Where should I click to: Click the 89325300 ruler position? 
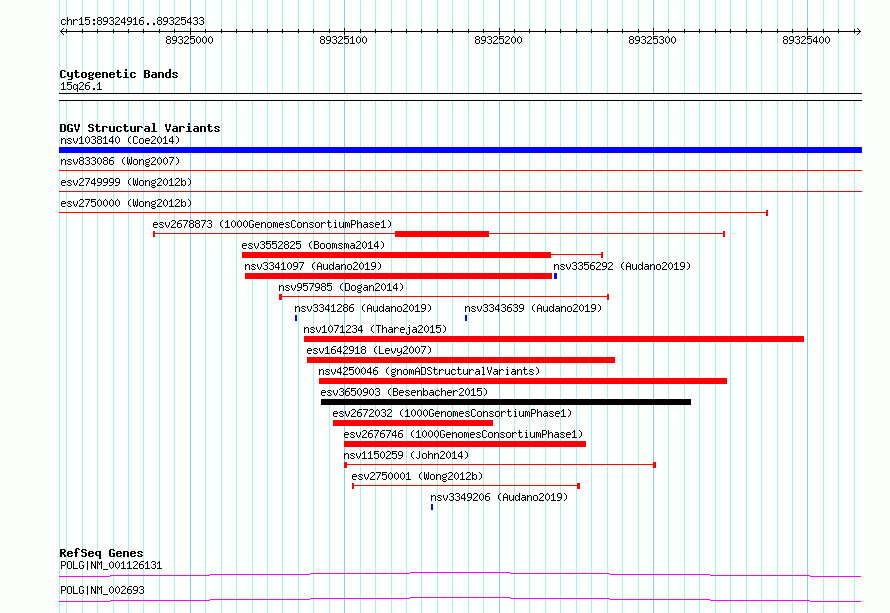pos(652,40)
